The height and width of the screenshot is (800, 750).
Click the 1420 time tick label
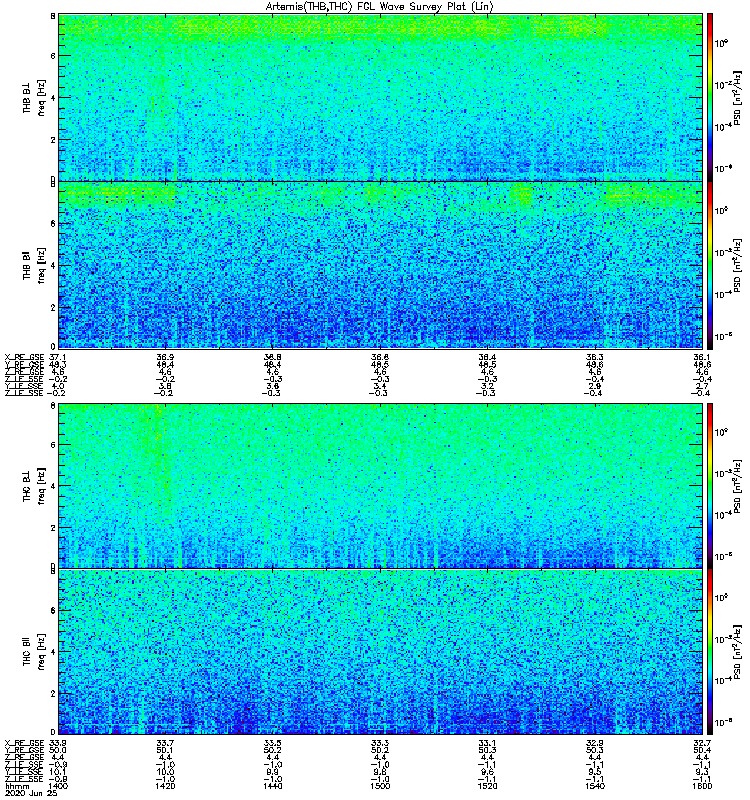(x=165, y=786)
